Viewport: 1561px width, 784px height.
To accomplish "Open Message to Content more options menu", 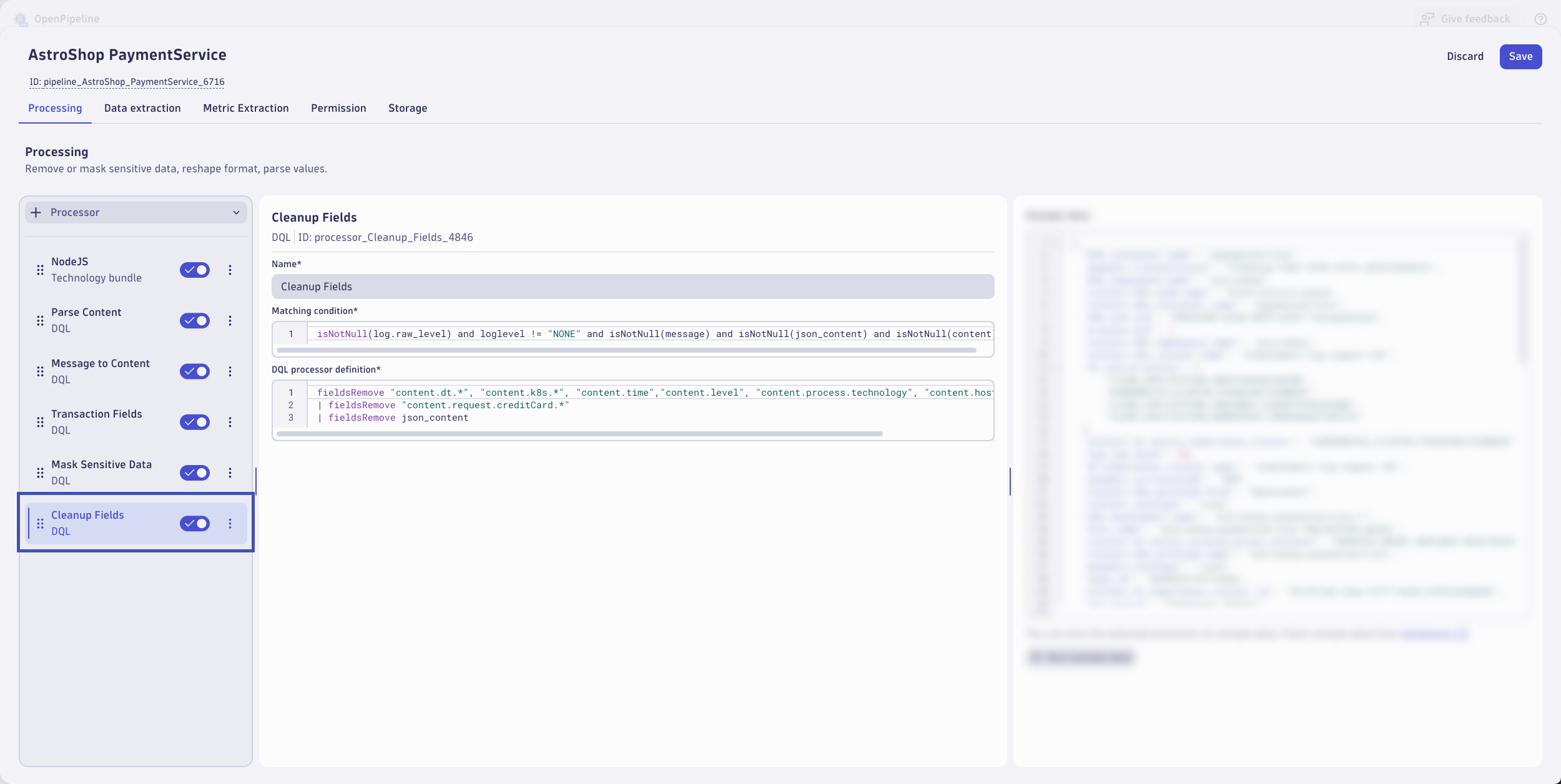I will click(230, 371).
